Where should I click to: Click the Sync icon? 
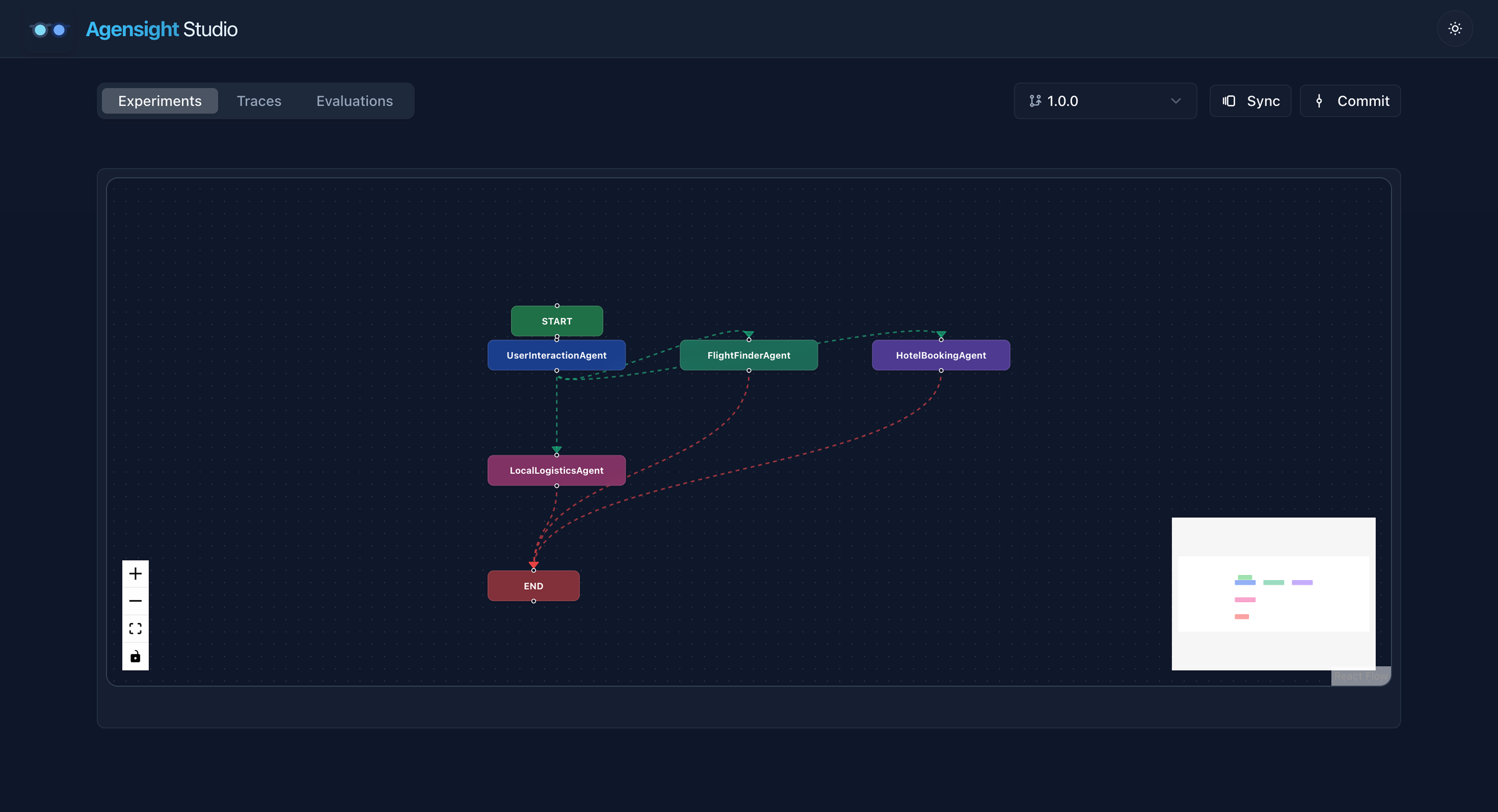point(1228,101)
